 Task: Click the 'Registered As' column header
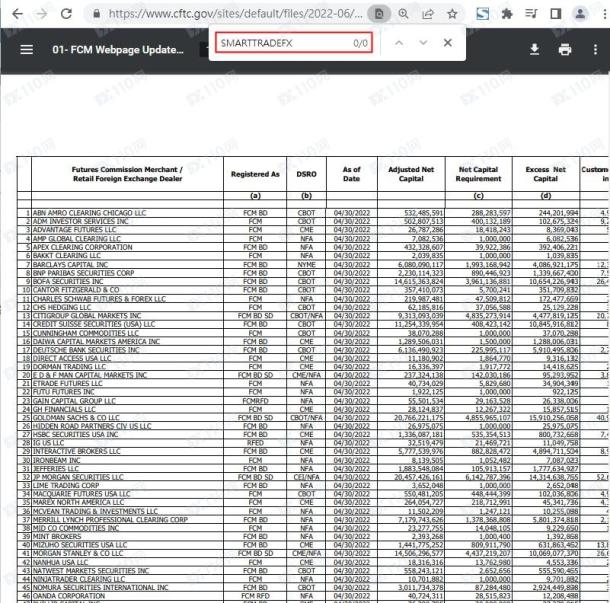click(x=255, y=174)
